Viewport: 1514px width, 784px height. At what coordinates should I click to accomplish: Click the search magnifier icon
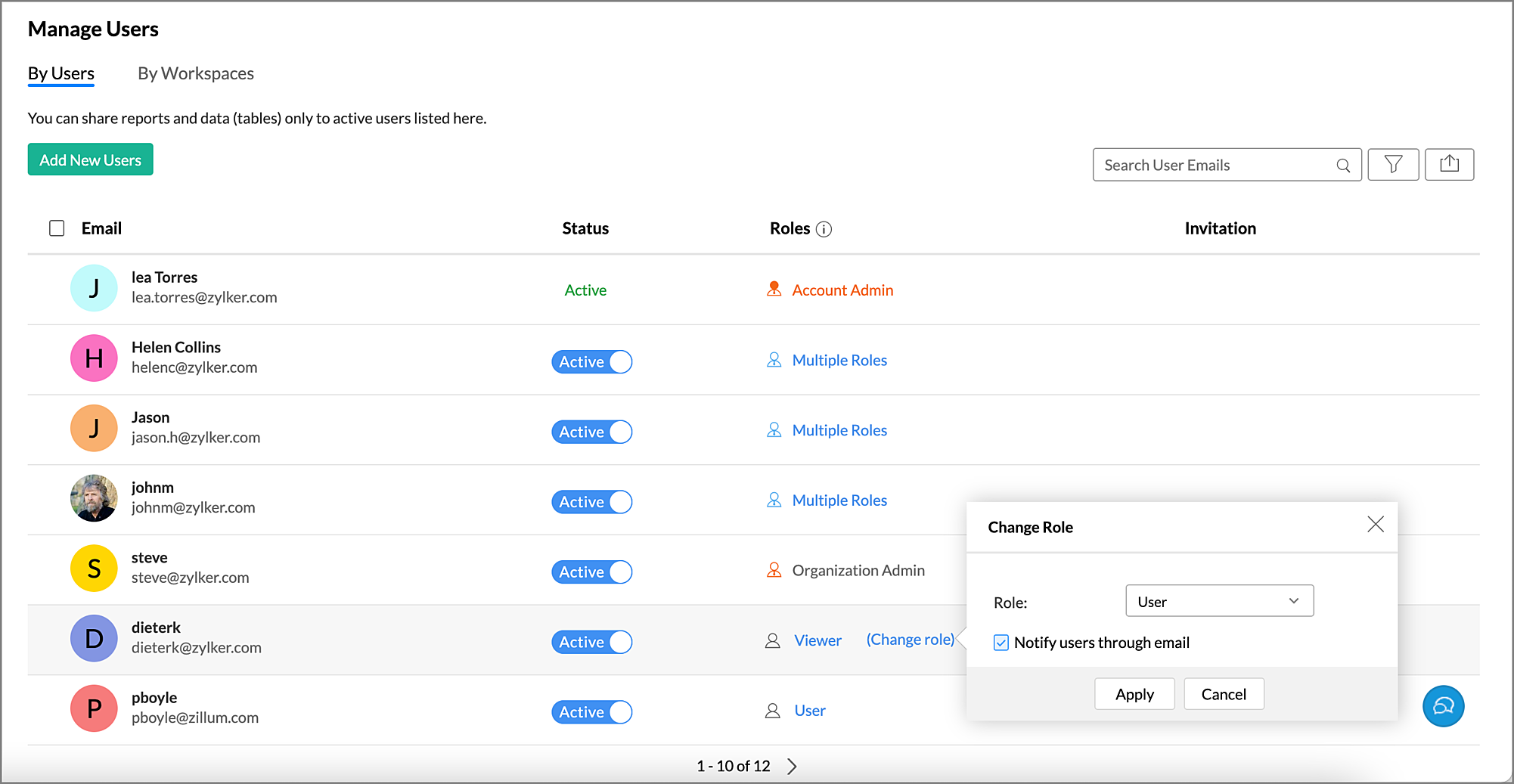click(1343, 166)
